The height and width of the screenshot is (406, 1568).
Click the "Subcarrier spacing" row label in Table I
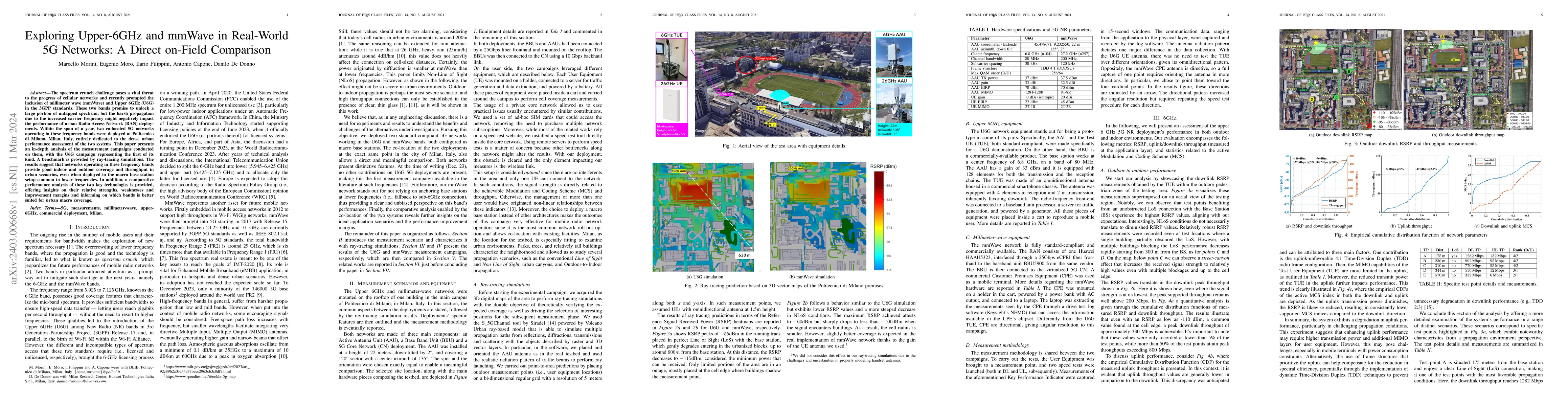click(x=987, y=64)
